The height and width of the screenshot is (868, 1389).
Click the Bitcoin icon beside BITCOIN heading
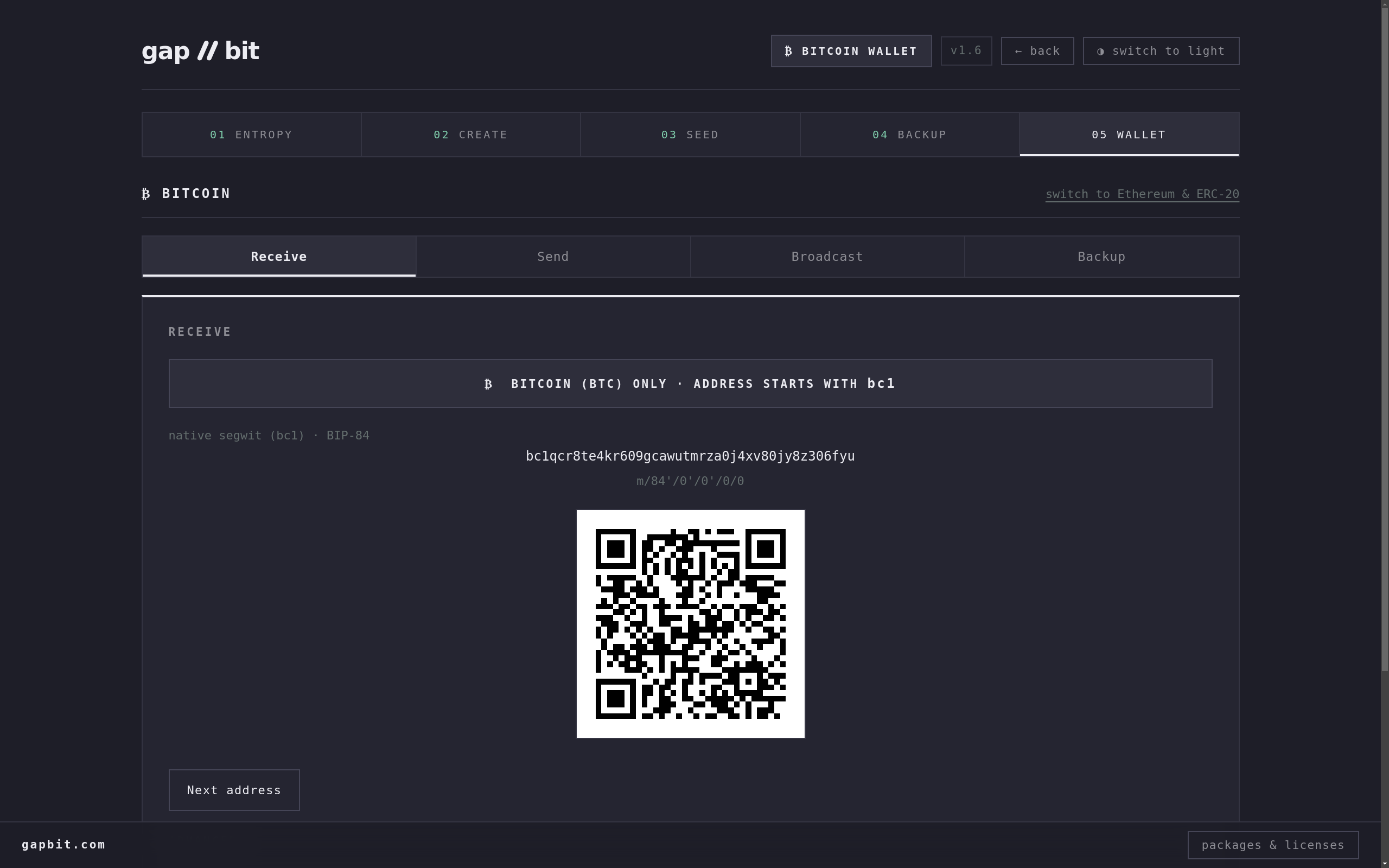tap(146, 194)
